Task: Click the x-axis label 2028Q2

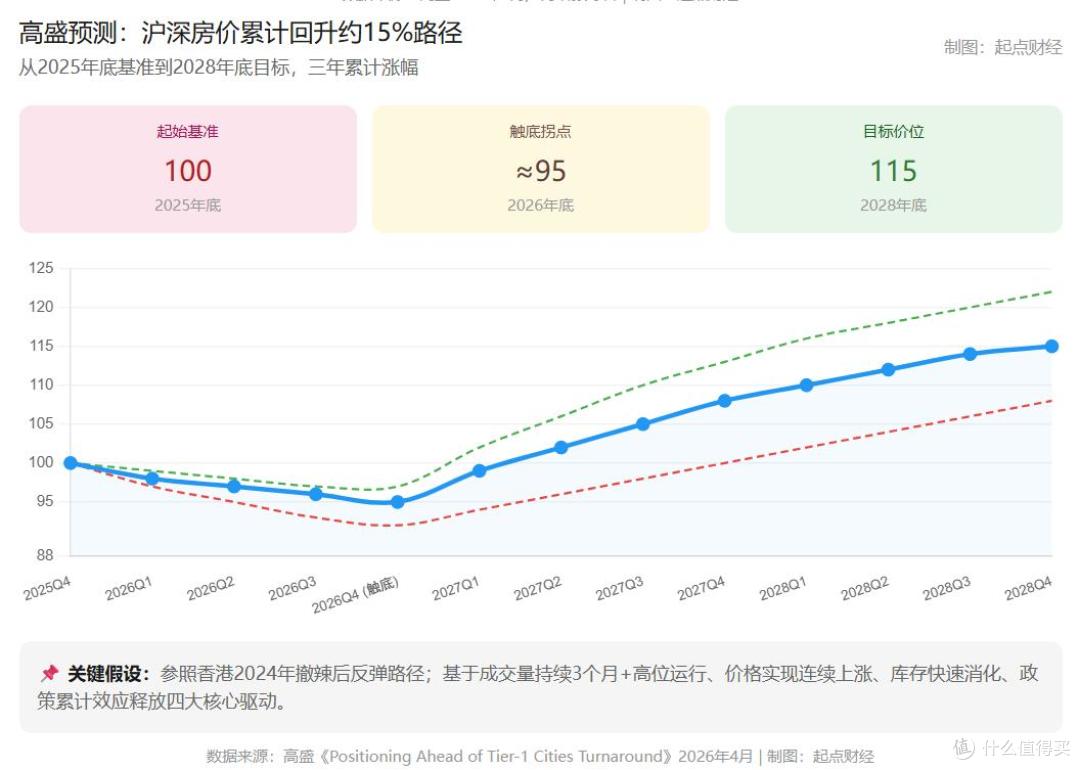Action: click(864, 589)
